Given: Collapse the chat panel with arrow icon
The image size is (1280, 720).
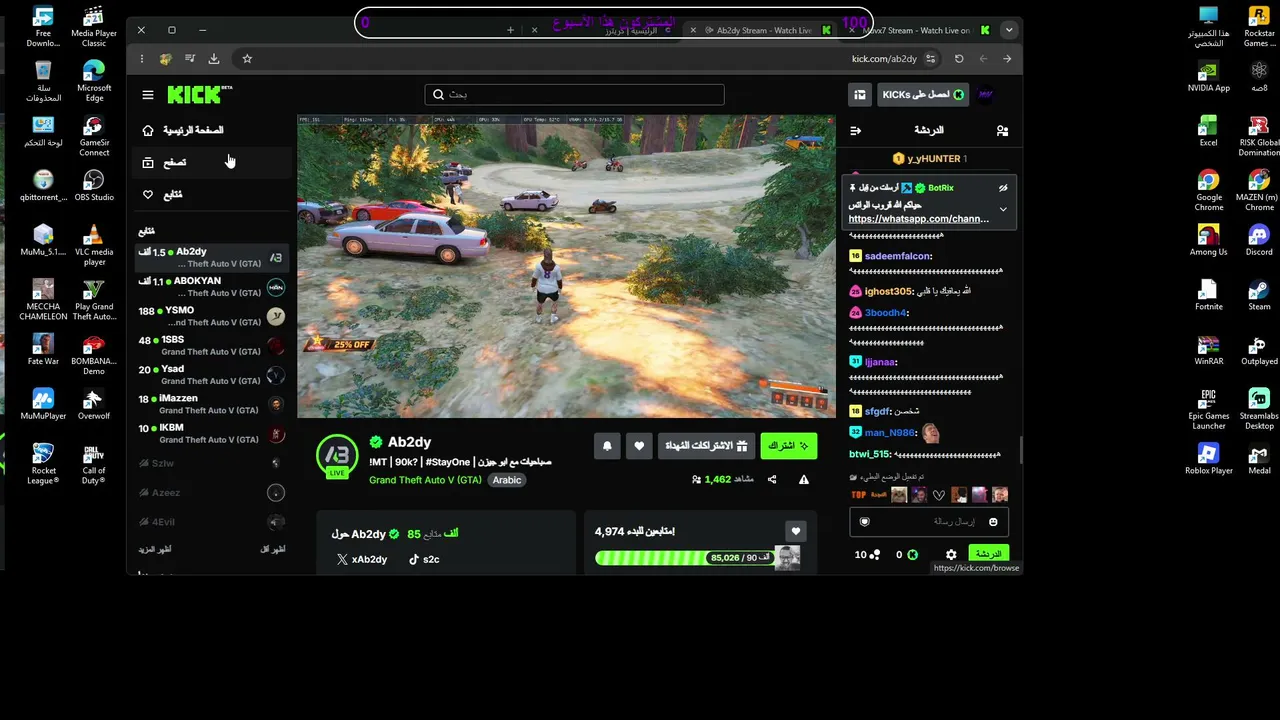Looking at the screenshot, I should [856, 130].
